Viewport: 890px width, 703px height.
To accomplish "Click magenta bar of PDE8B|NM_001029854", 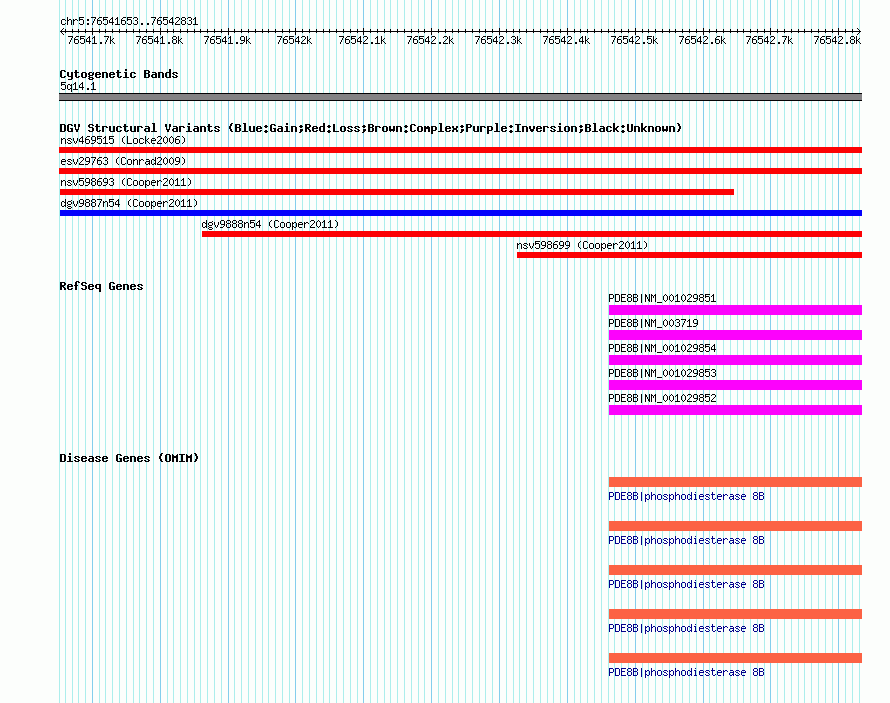I will coord(735,360).
